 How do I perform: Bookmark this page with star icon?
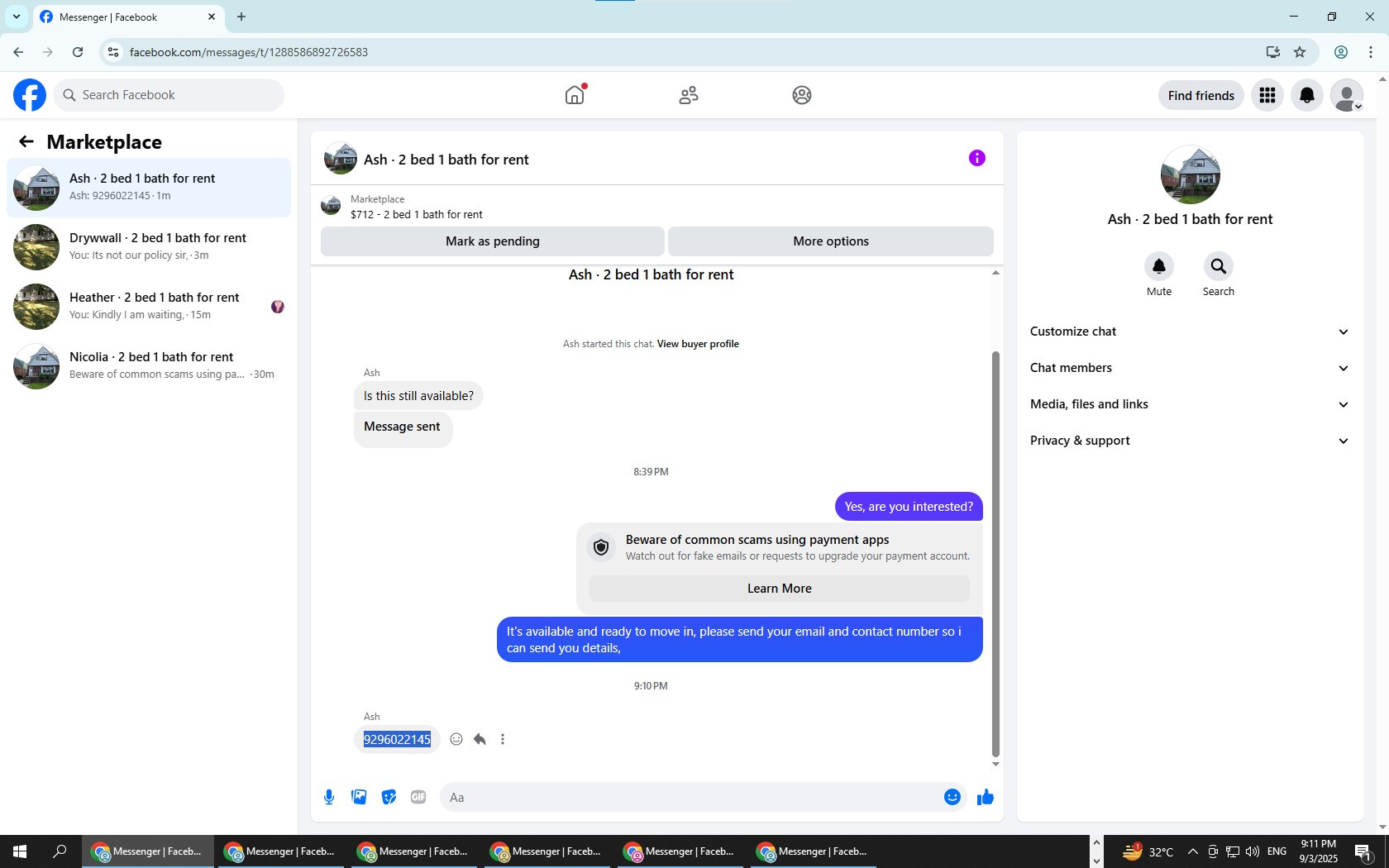(1300, 52)
